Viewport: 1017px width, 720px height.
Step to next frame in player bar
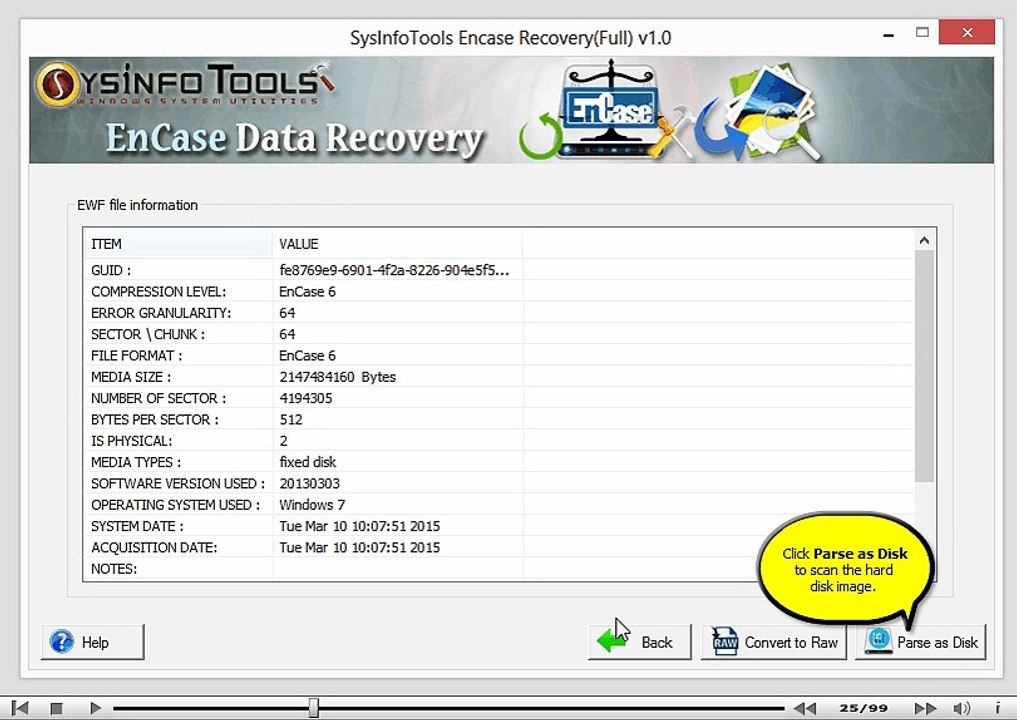pyautogui.click(x=925, y=708)
